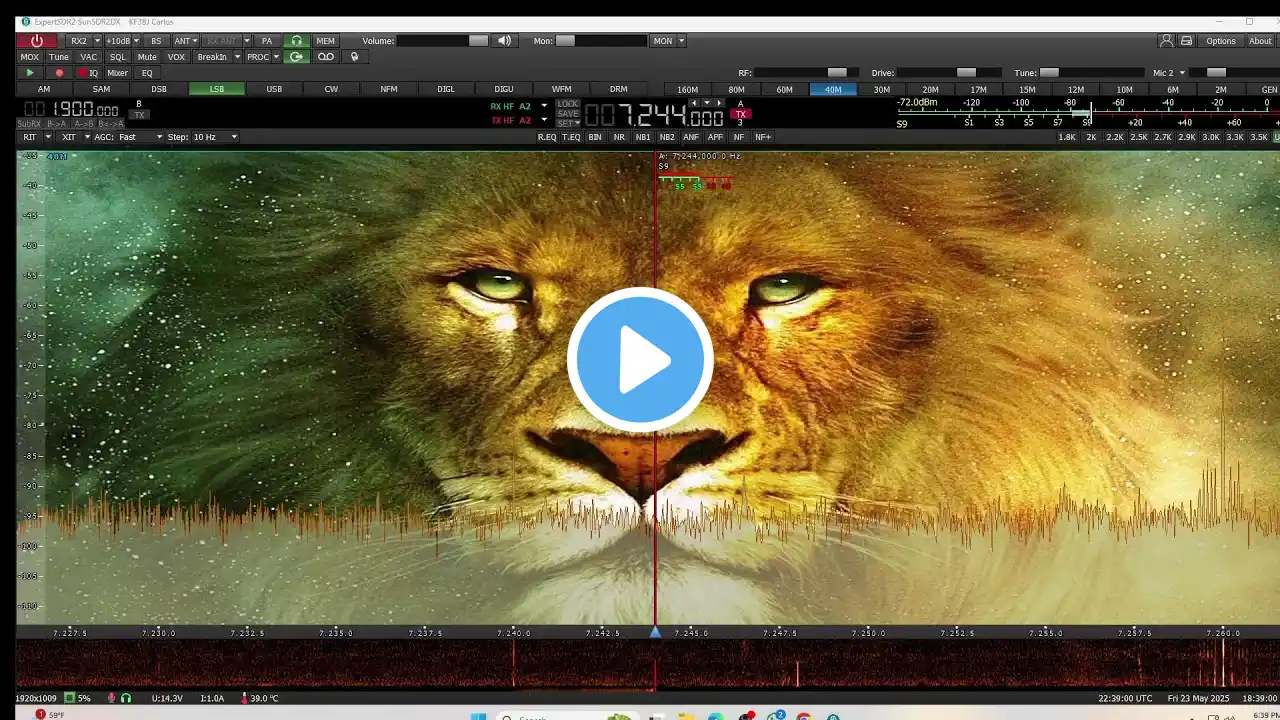Open the user profile icon
This screenshot has width=1280, height=720.
(x=1166, y=41)
